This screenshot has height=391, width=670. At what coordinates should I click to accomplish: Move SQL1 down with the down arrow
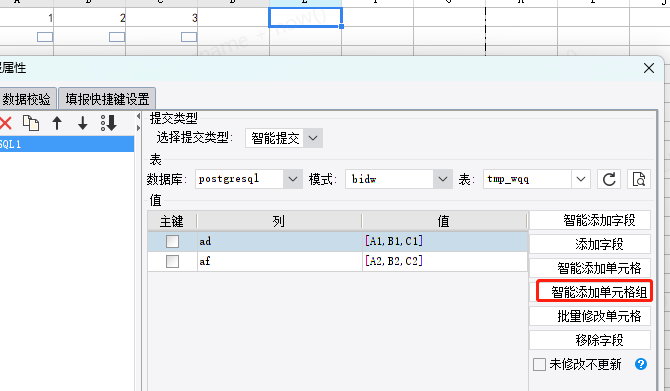click(x=82, y=123)
